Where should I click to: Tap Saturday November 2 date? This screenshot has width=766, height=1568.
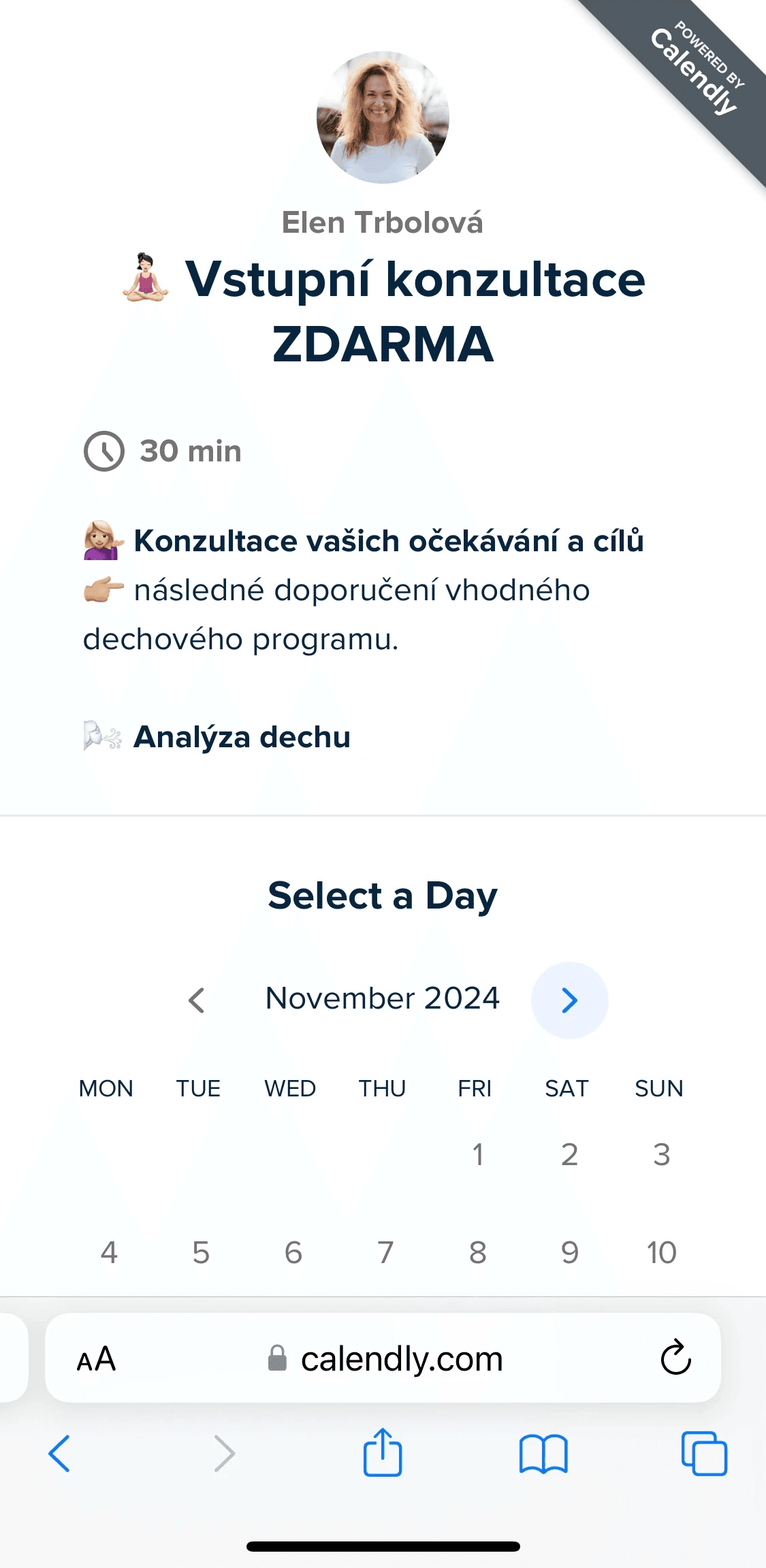(x=569, y=1154)
